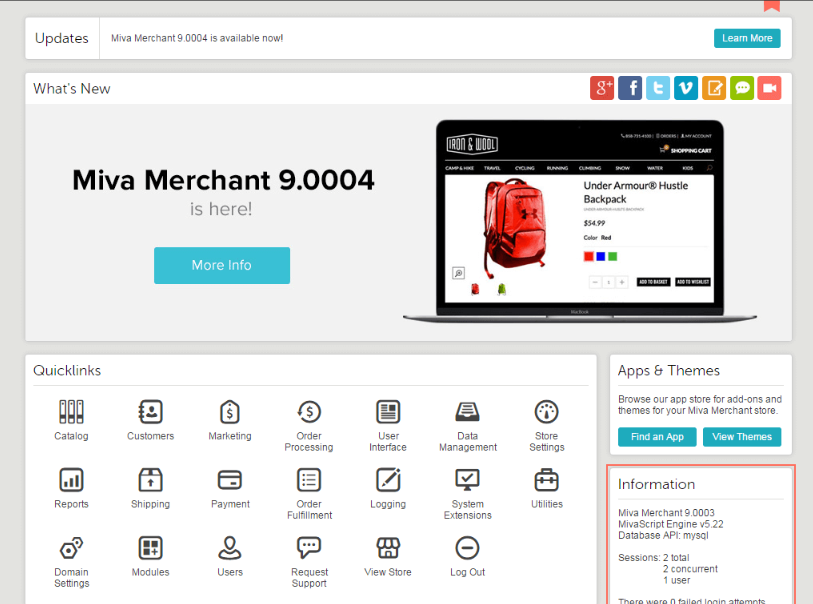The height and width of the screenshot is (604, 813).
Task: Click the Learn More button
Action: (747, 38)
